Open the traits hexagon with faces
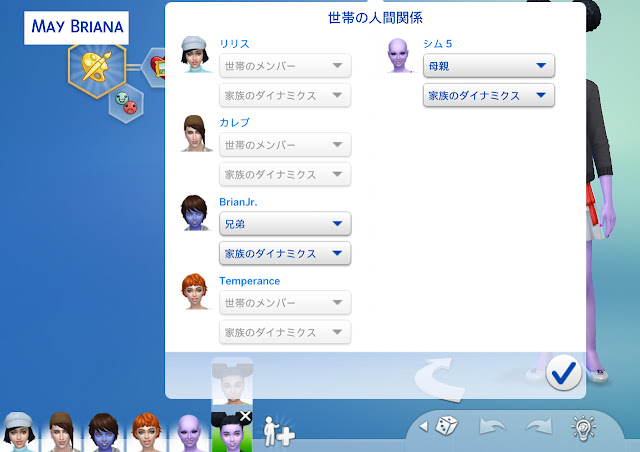Screen dimensions: 640x452 pos(126,103)
